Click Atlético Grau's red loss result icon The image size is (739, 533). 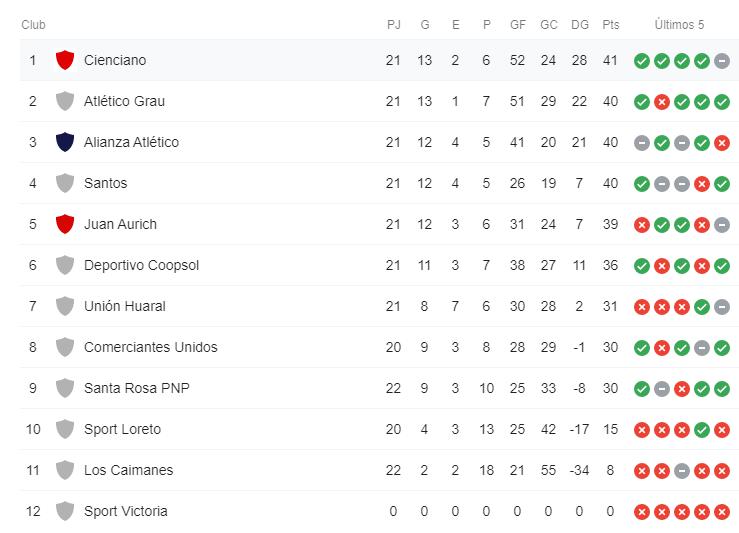pyautogui.click(x=662, y=102)
